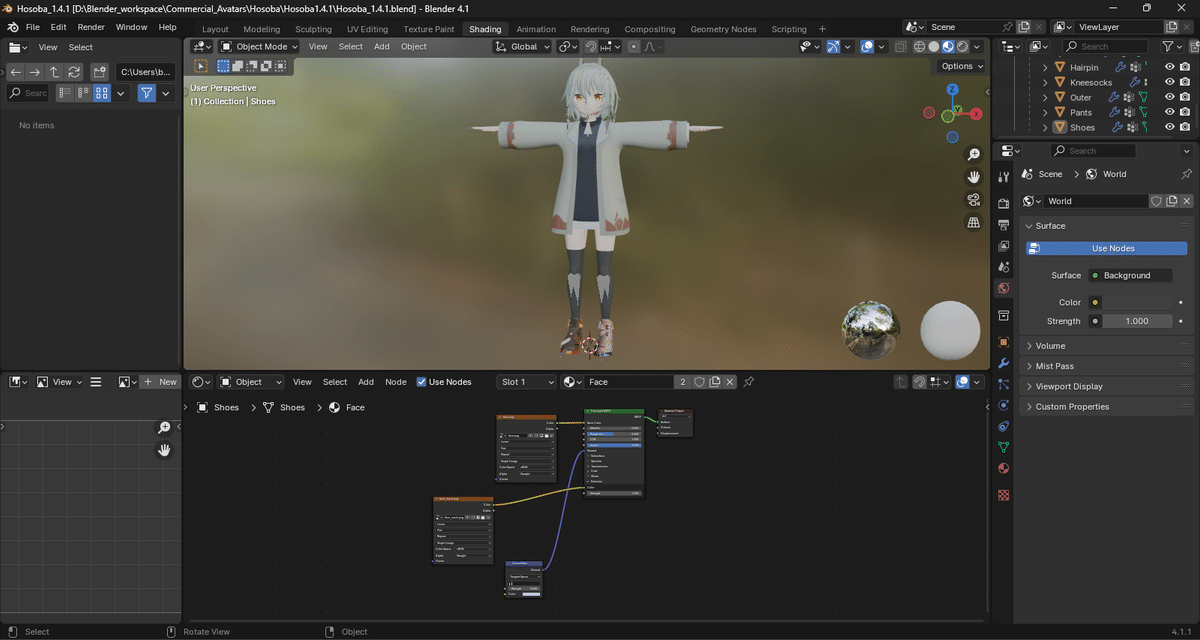Image resolution: width=1200 pixels, height=640 pixels.
Task: Open the File menu
Action: coord(33,27)
